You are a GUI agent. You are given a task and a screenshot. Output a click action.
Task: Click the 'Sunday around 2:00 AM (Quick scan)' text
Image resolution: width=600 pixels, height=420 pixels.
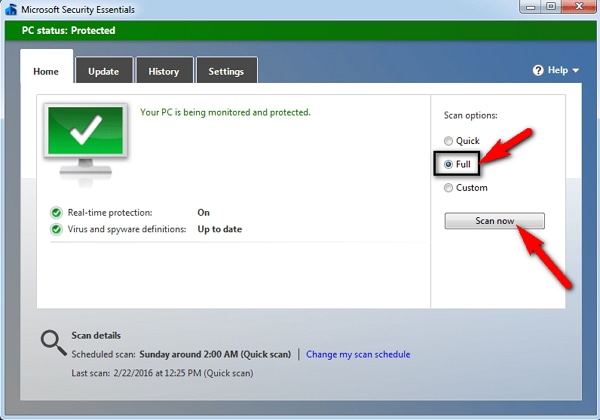click(x=215, y=355)
